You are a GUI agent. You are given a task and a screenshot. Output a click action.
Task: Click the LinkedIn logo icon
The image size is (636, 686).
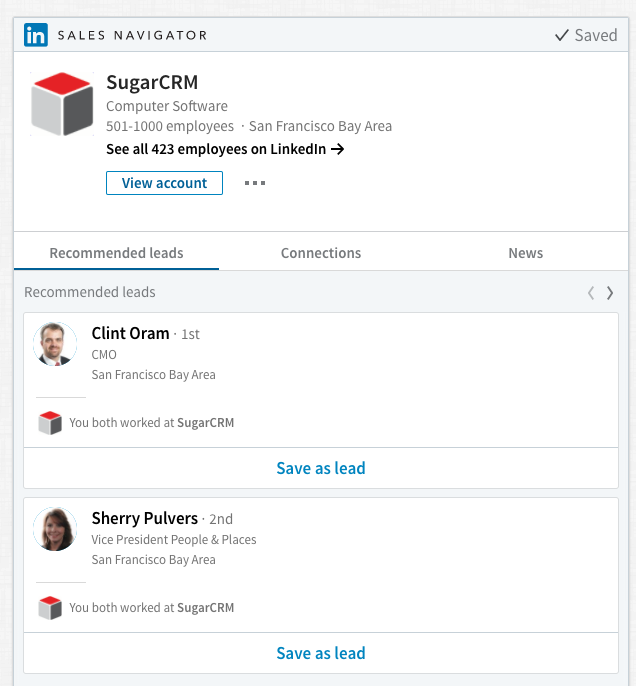[x=36, y=35]
